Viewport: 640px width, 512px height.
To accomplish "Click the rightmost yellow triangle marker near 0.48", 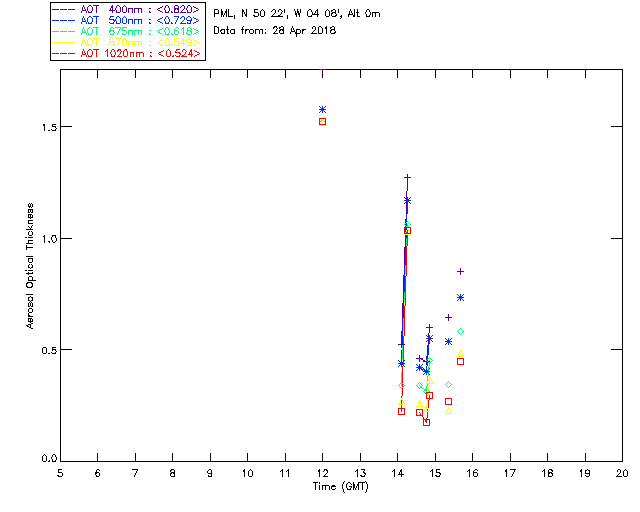I will tap(460, 354).
